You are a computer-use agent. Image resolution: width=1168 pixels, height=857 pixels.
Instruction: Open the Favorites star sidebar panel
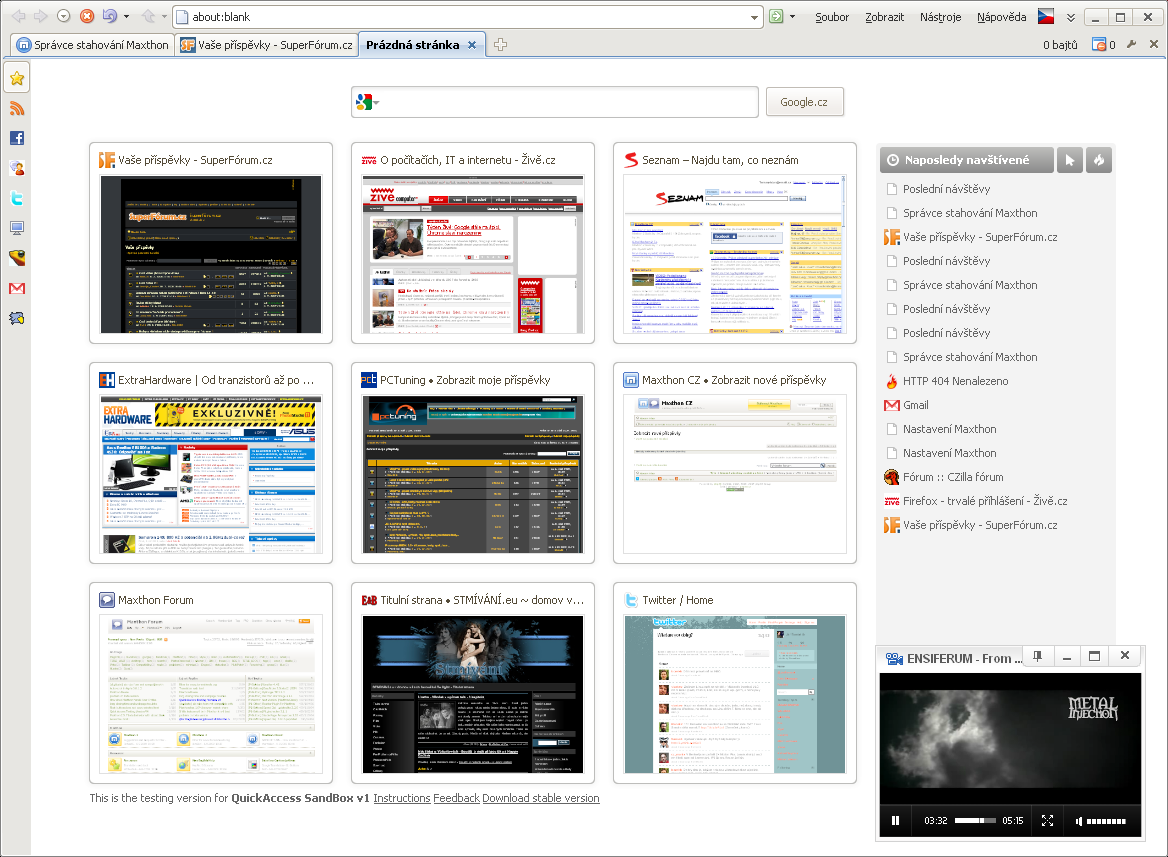click(x=16, y=78)
